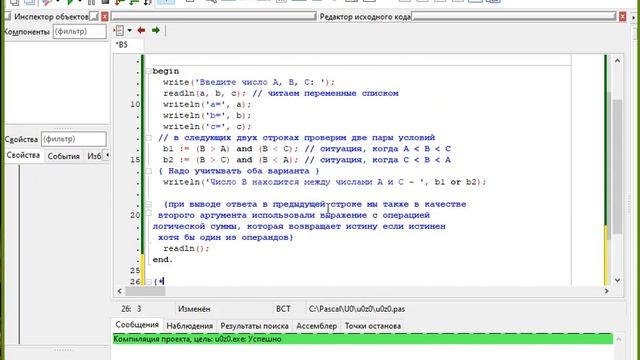Click the writeln('Число B находится...') line
Screen dimensions: 640x360
324,182
